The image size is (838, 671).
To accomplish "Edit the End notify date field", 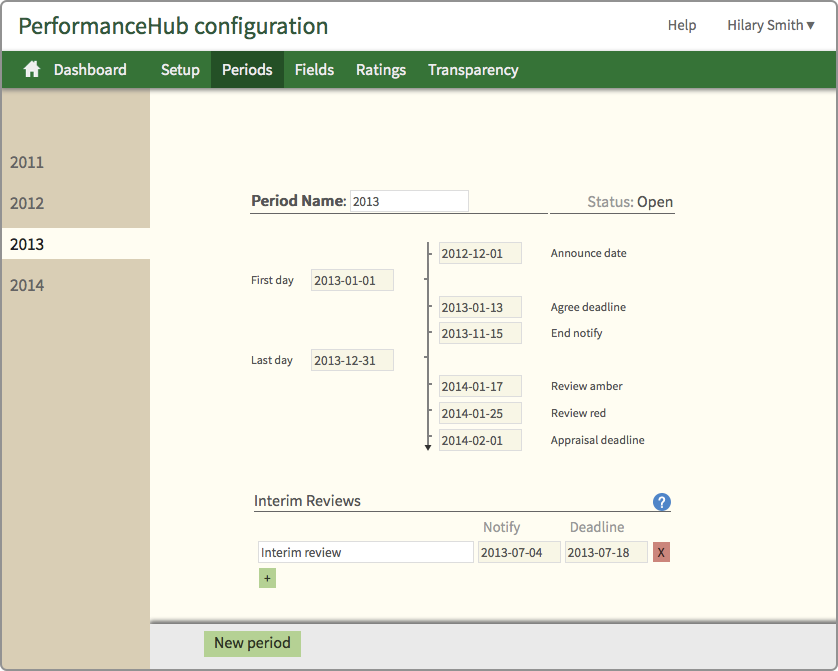I will [x=480, y=333].
